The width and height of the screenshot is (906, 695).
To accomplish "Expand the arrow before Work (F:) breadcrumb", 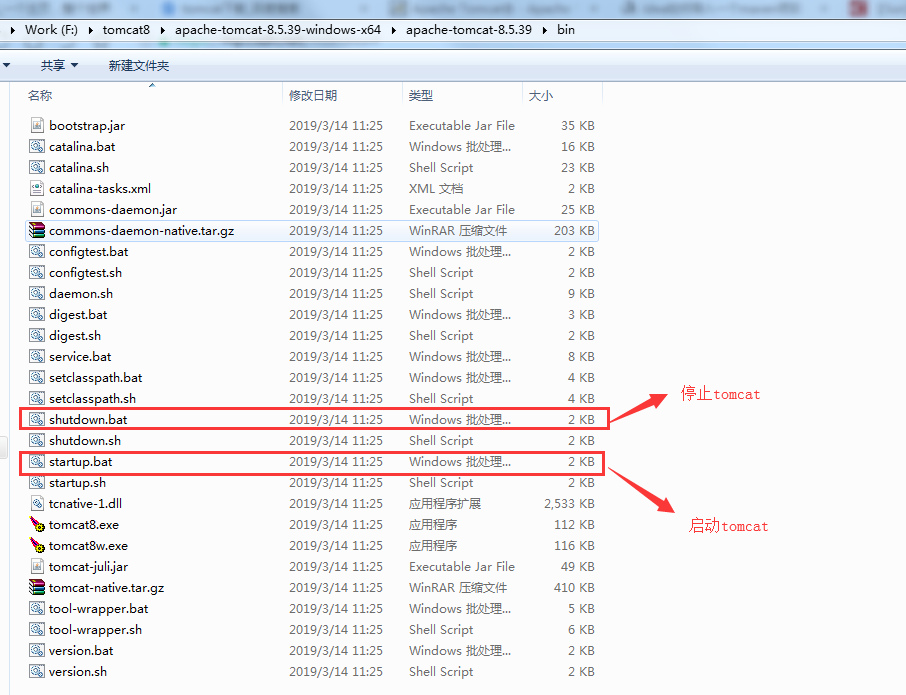I will tap(13, 30).
